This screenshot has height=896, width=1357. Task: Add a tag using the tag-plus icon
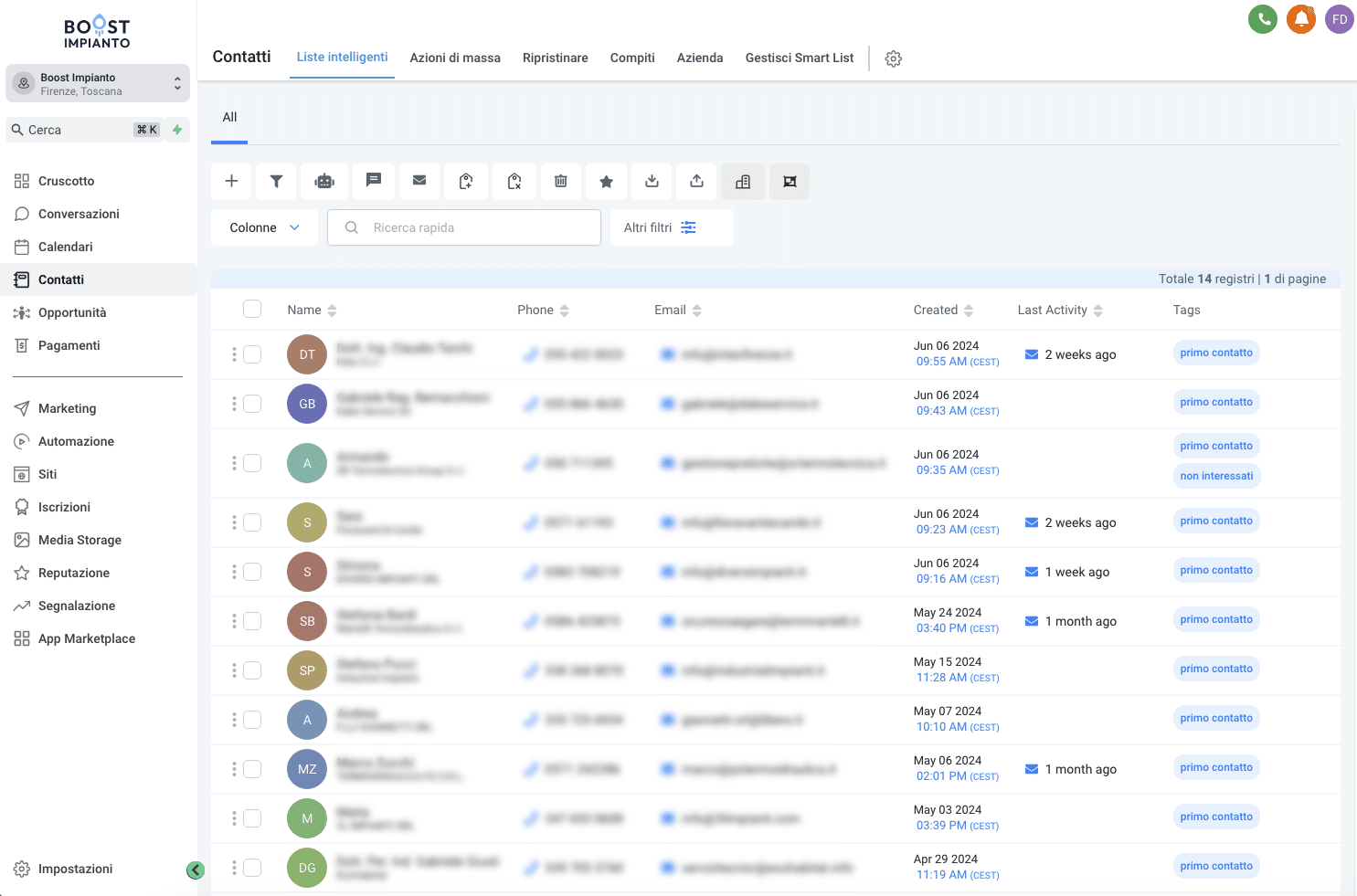tap(466, 182)
